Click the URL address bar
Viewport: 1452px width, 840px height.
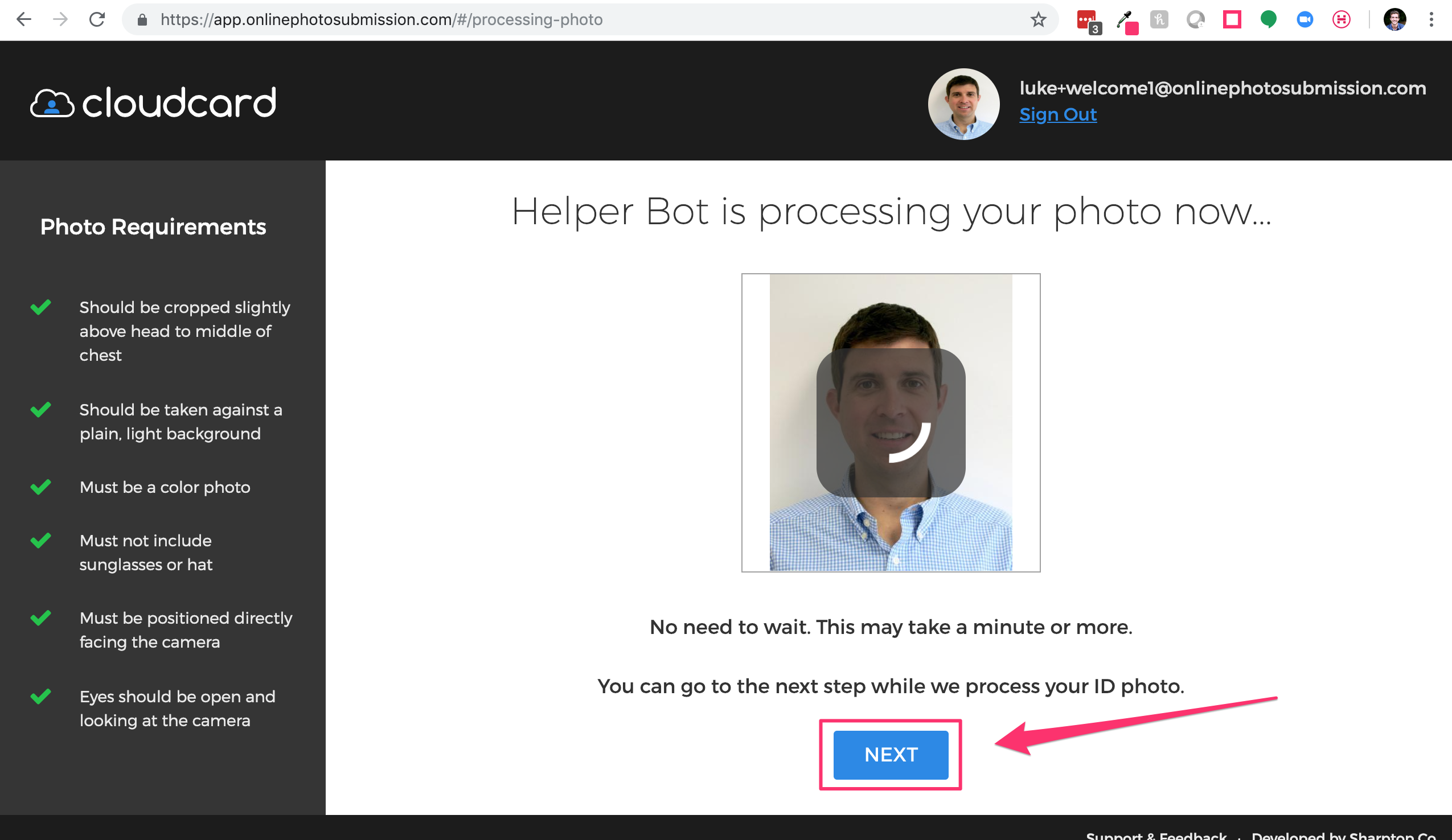tap(576, 20)
